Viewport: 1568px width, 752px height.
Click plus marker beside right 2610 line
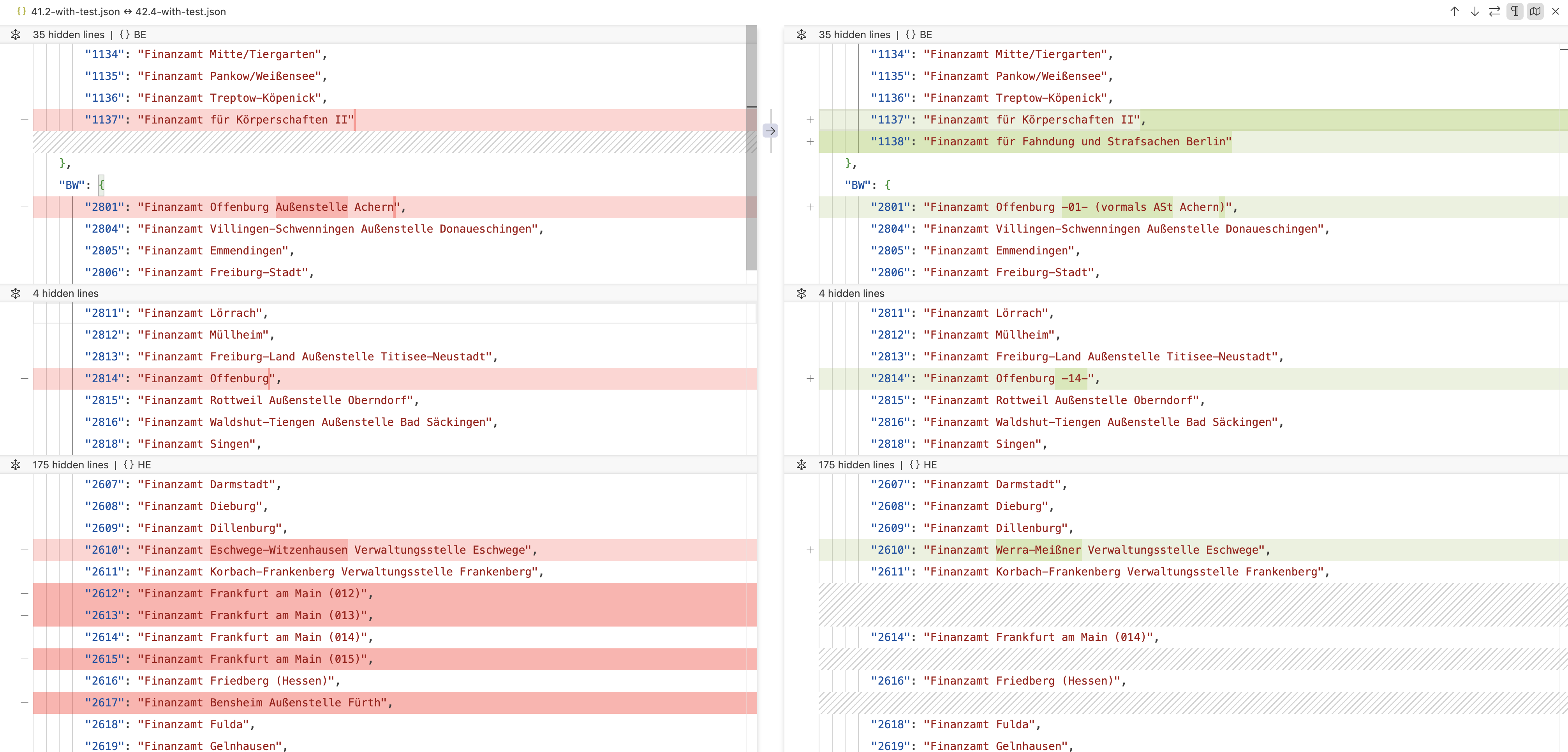click(810, 550)
